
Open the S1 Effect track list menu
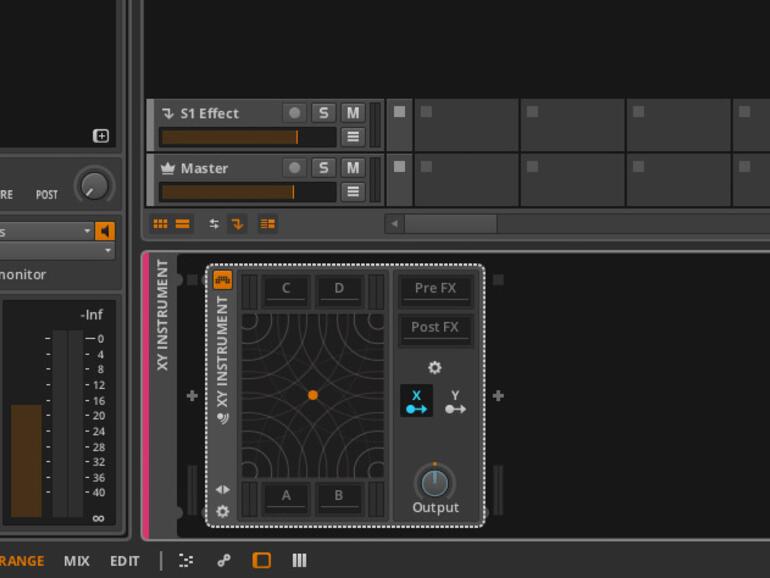(352, 137)
